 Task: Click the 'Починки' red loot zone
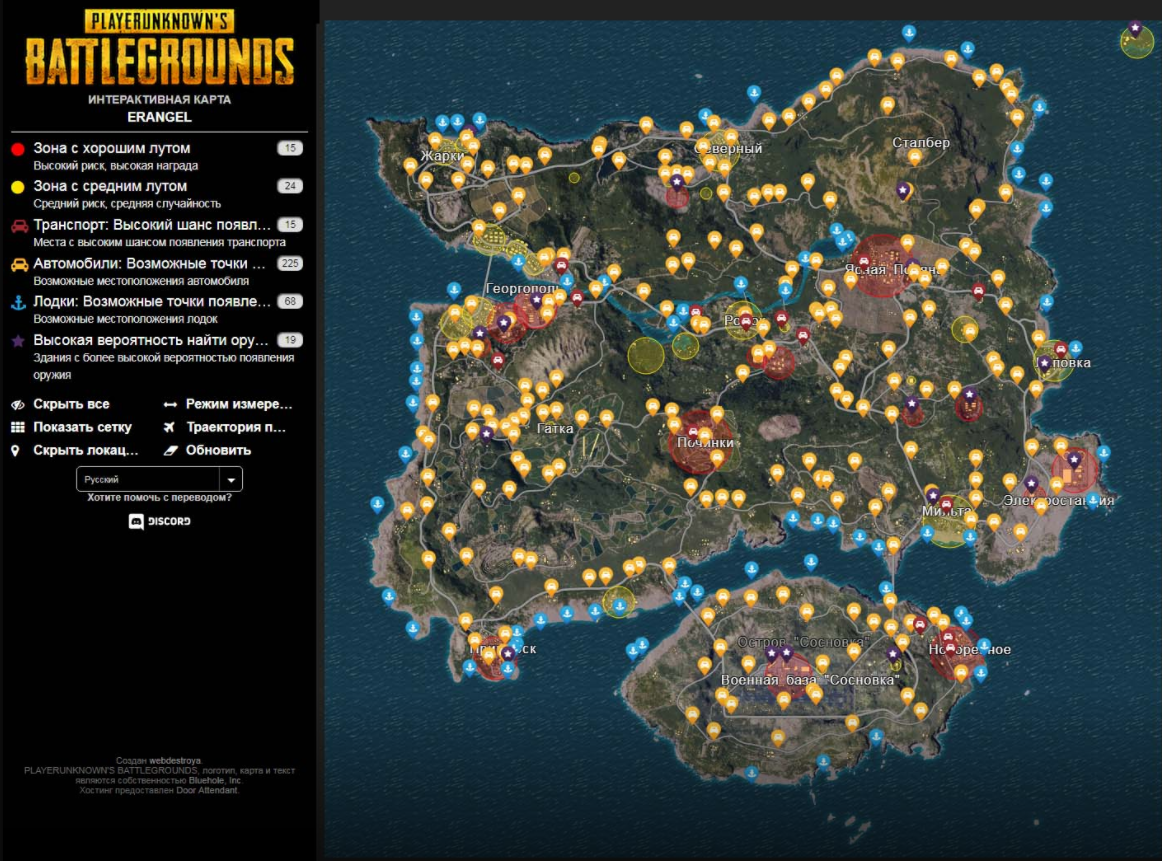tap(701, 443)
